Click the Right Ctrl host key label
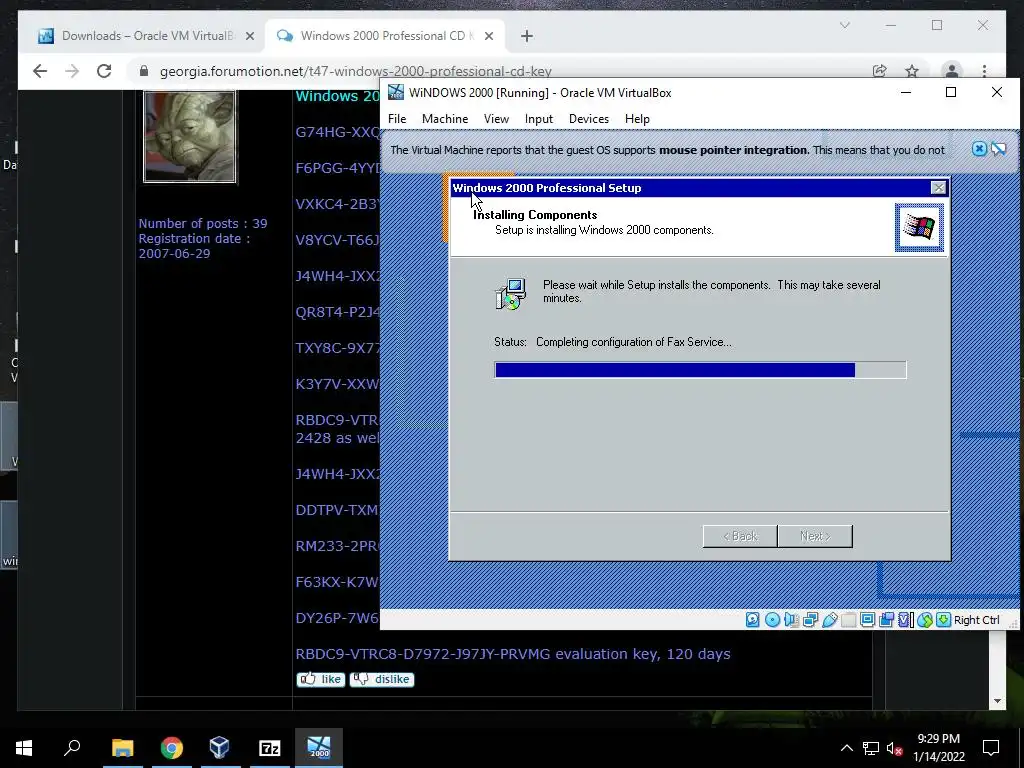The width and height of the screenshot is (1024, 768). 976,620
